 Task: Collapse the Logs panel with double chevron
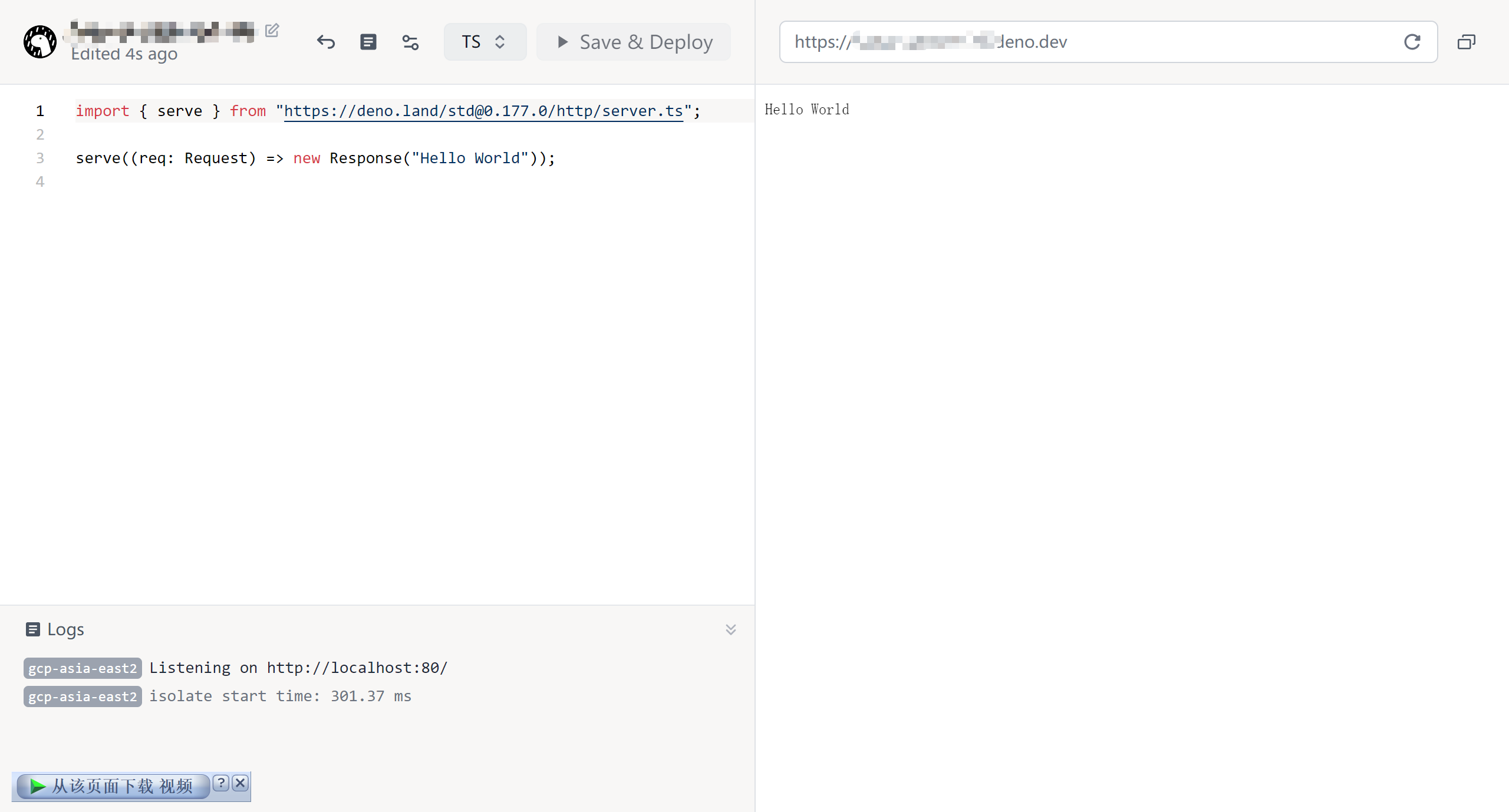point(730,629)
